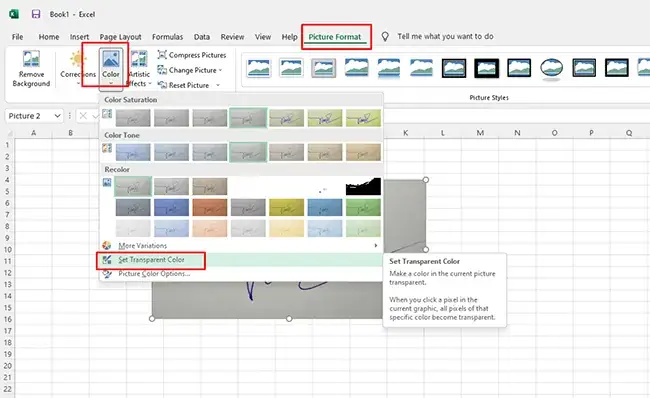Open Artistic Effects gallery
Screen dimensions: 650x398
tap(139, 68)
